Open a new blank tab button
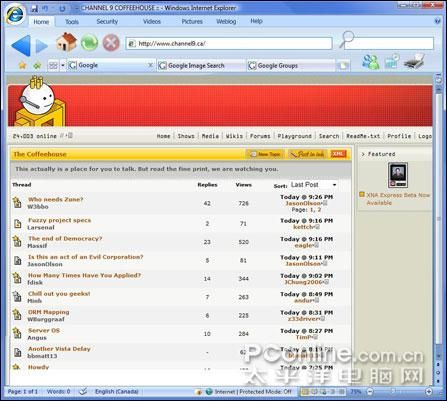447x401 pixels. (x=343, y=65)
